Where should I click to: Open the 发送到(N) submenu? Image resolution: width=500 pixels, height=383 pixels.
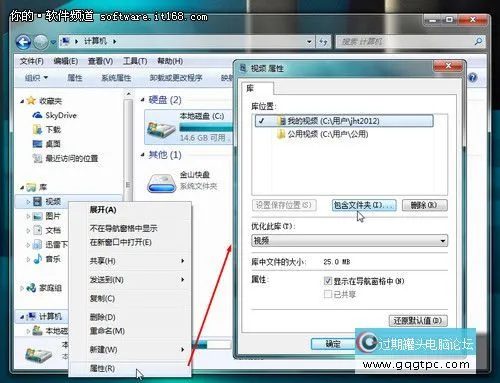[x=130, y=280]
